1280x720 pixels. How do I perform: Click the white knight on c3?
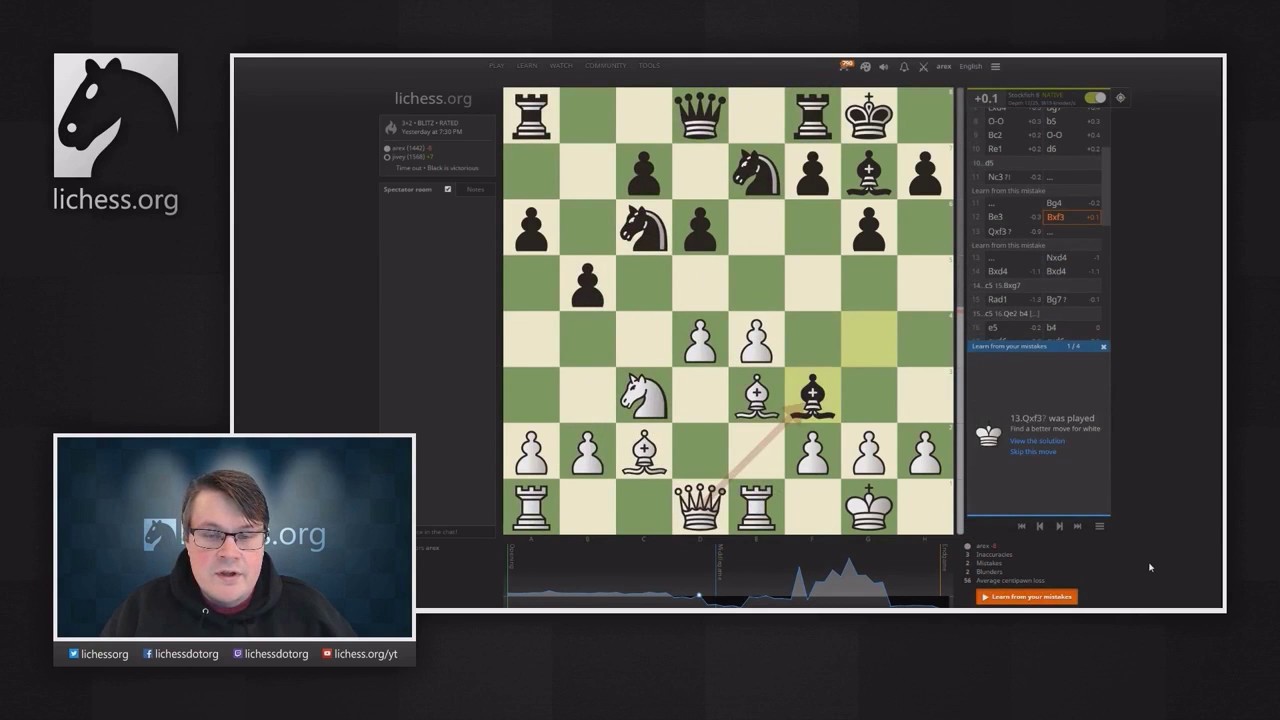pyautogui.click(x=644, y=395)
